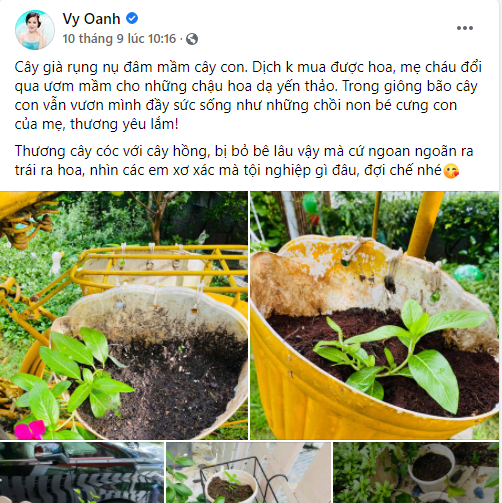Screen dimensions: 502x503
Task: Open the car reflection photo thumbnail
Action: tap(82, 473)
